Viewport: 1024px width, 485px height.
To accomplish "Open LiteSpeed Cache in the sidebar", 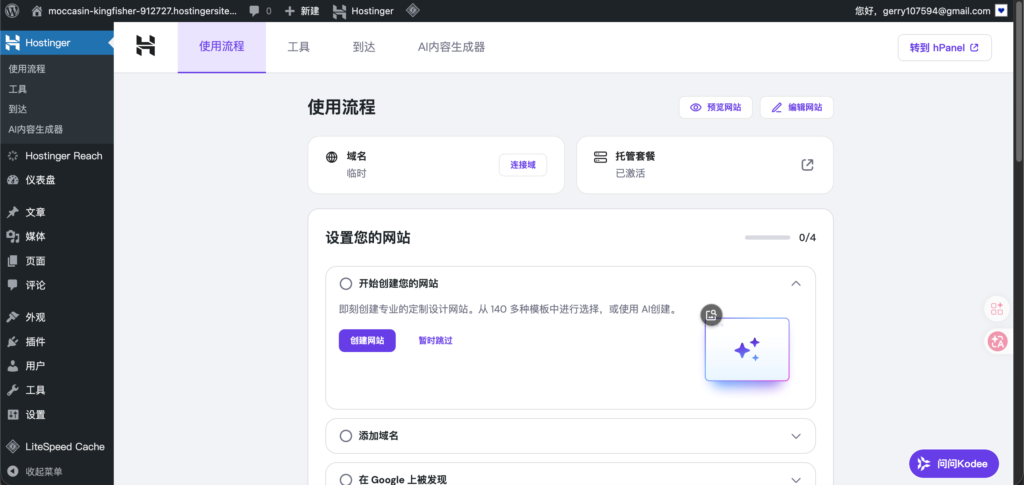I will tap(57, 446).
